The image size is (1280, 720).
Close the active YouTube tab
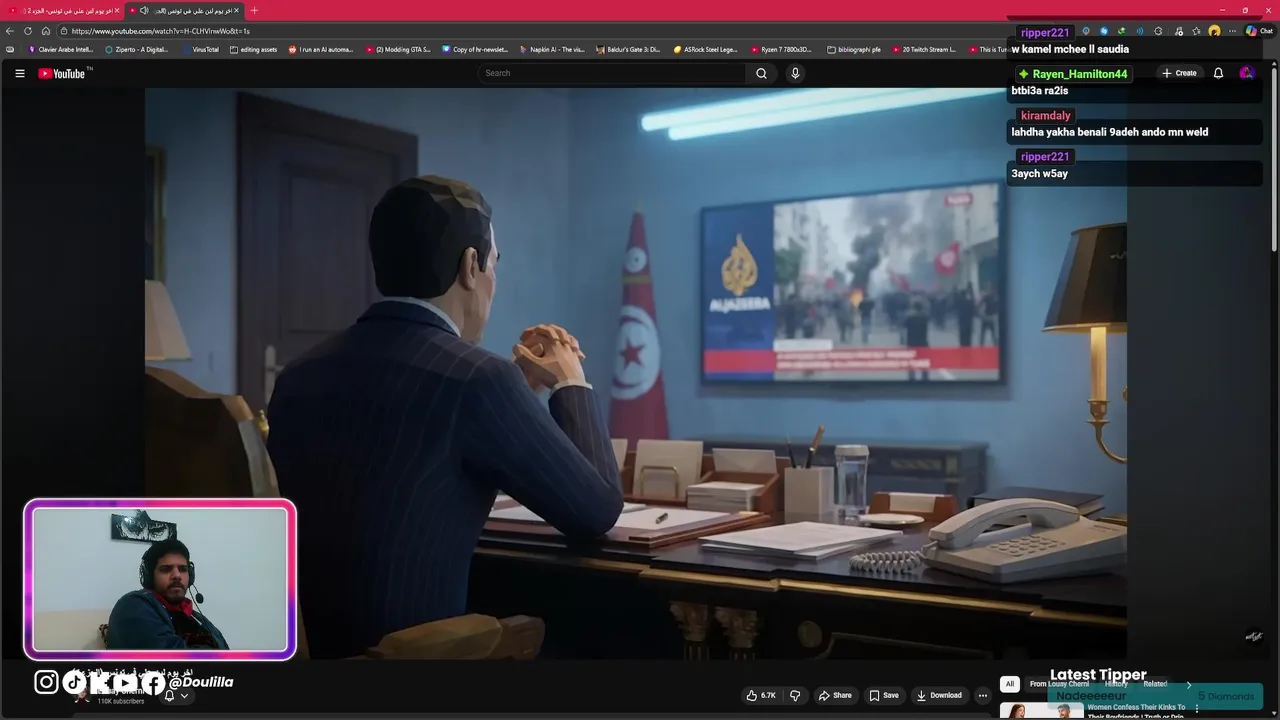[x=236, y=10]
